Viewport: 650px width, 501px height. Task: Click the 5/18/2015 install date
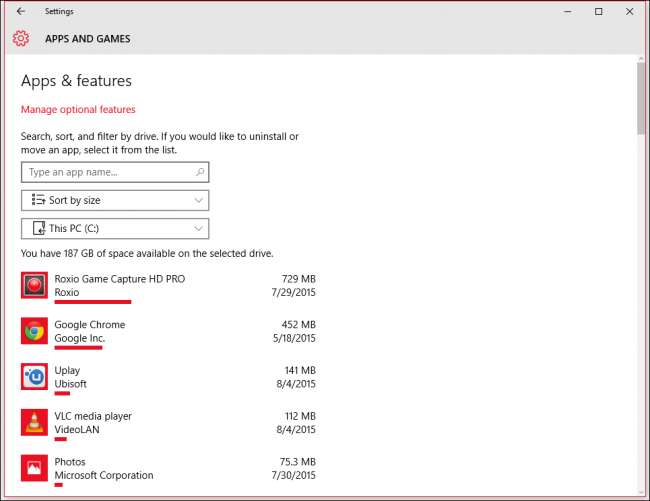coord(294,338)
